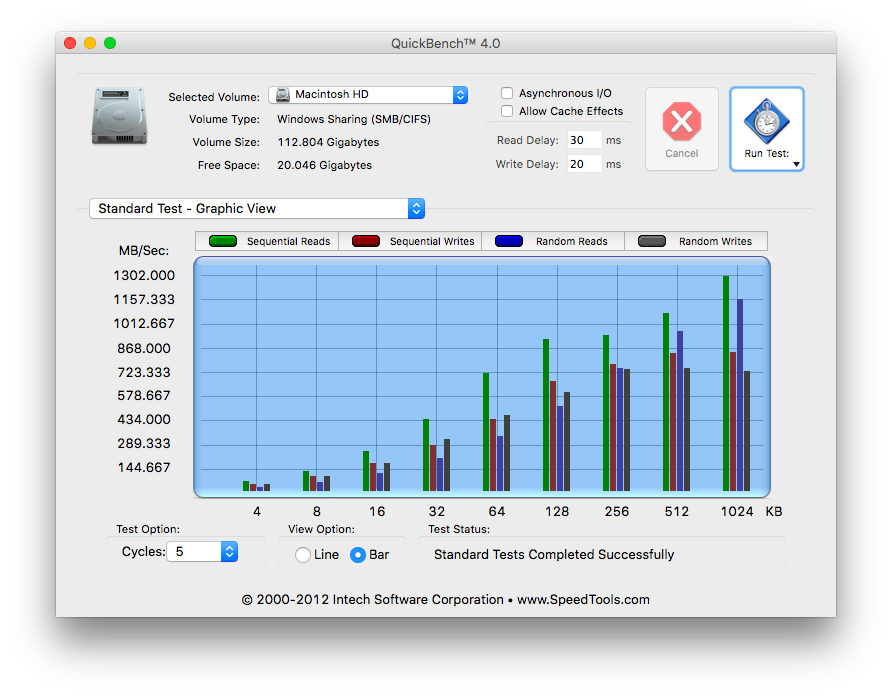The height and width of the screenshot is (697, 892).
Task: Check the Allow Cache Effects option
Action: 507,111
